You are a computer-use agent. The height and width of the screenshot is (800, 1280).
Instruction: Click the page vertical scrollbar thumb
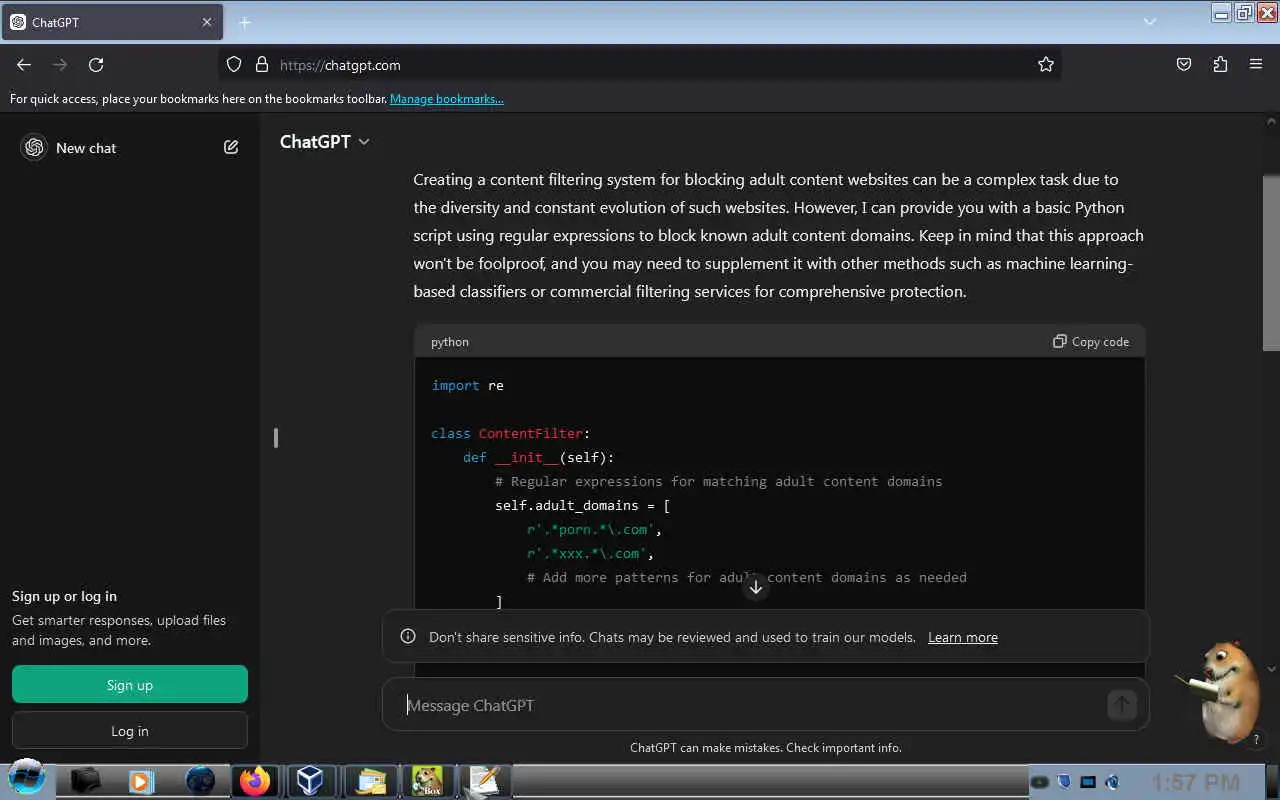point(1271,263)
